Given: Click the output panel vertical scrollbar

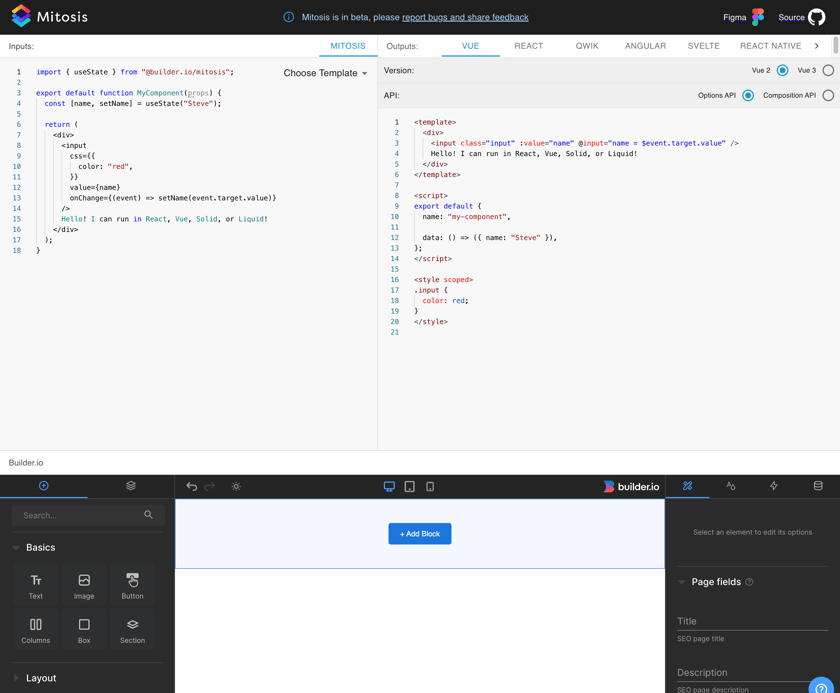Looking at the screenshot, I should point(836,46).
